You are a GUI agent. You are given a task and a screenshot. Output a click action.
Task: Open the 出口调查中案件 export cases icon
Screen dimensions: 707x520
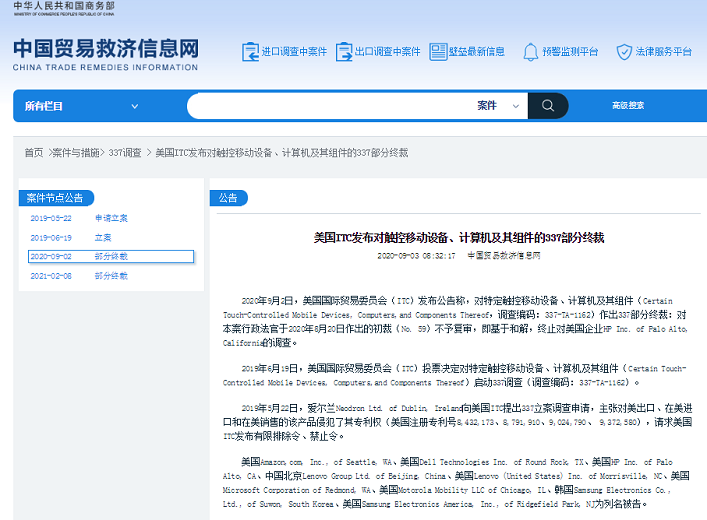[x=344, y=52]
